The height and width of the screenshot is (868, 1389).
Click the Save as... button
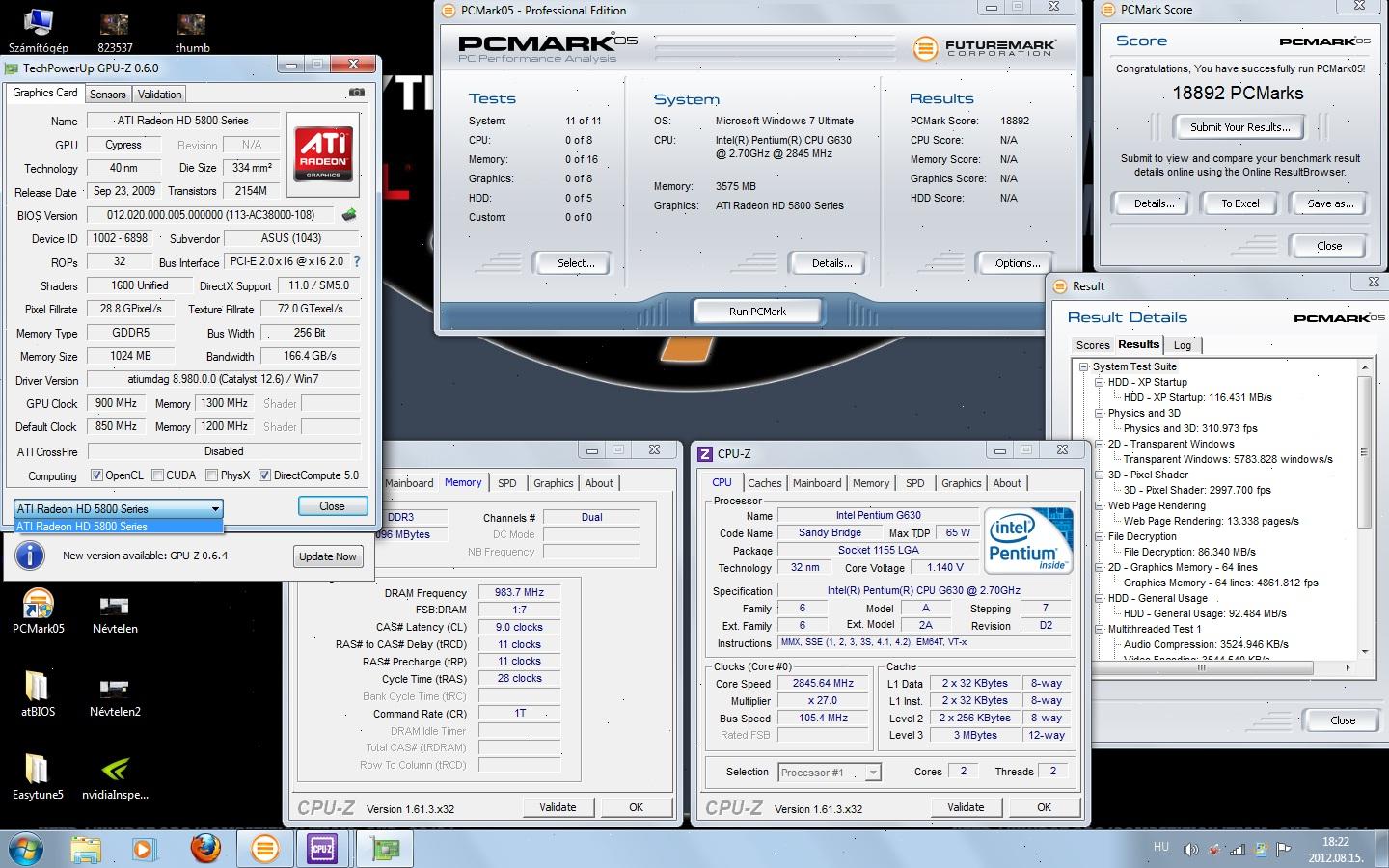coord(1330,203)
